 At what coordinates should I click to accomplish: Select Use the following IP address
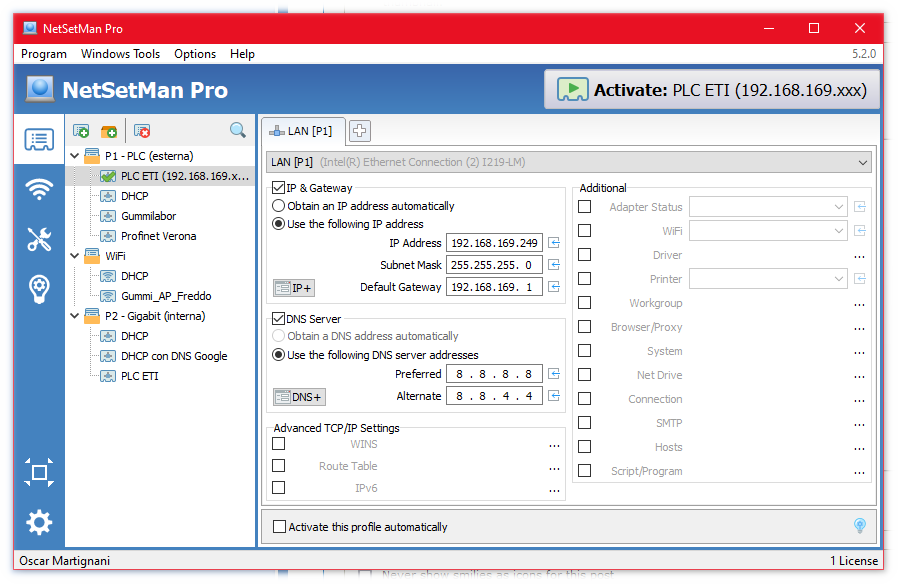coord(278,224)
